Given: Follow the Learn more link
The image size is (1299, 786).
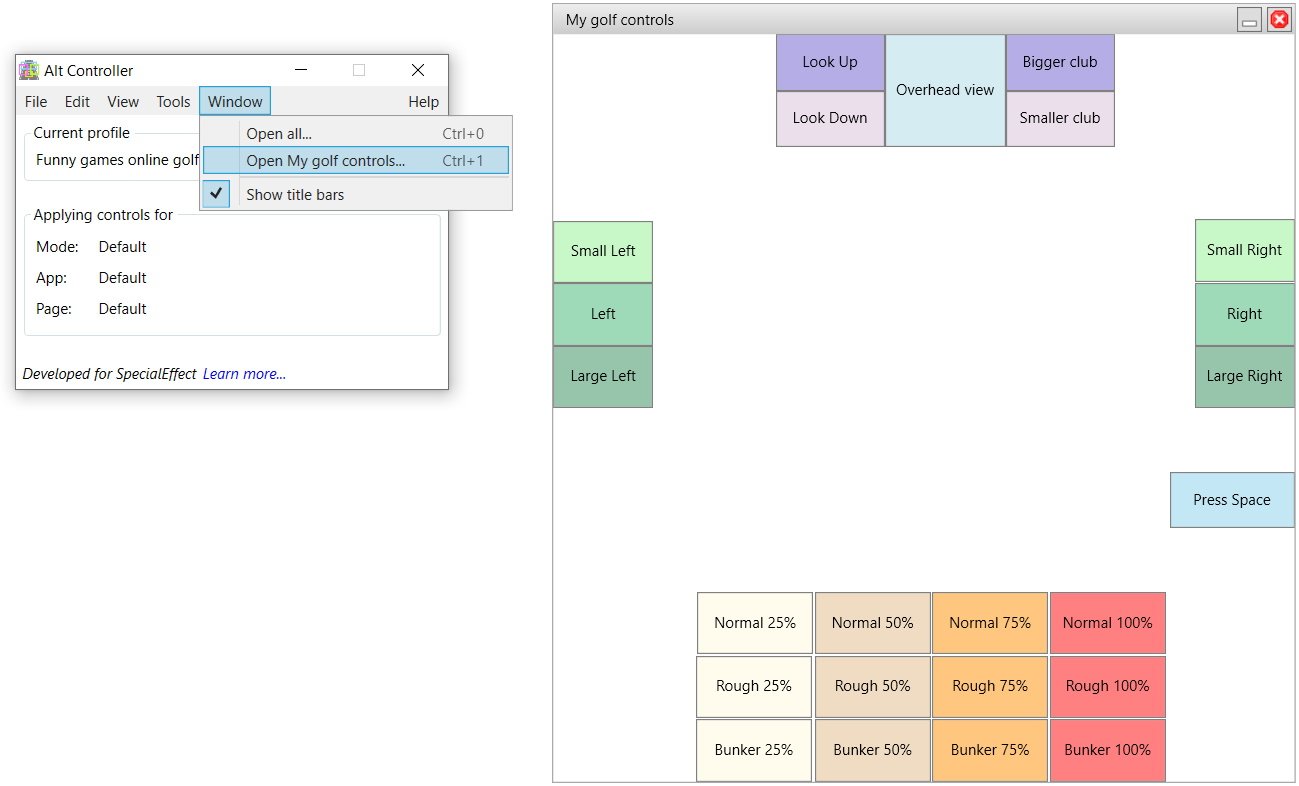Looking at the screenshot, I should [x=243, y=373].
